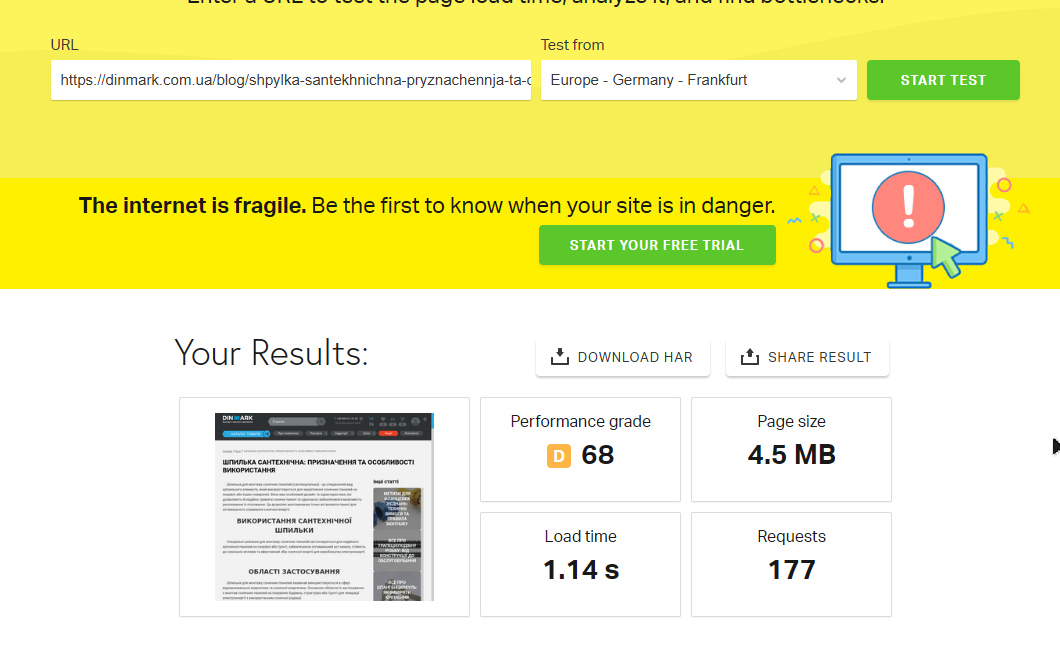Click the Page size 4.5 MB card

point(791,450)
